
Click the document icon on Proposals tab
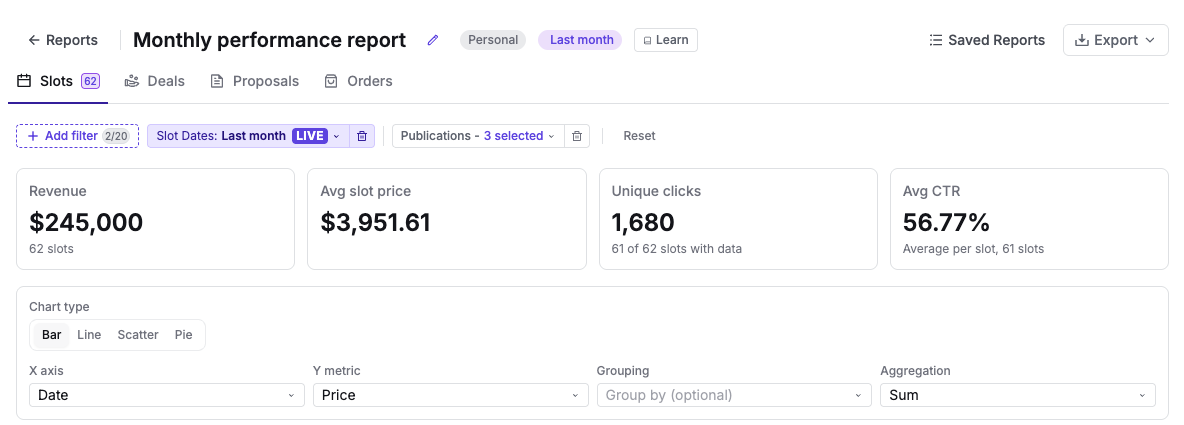(217, 81)
